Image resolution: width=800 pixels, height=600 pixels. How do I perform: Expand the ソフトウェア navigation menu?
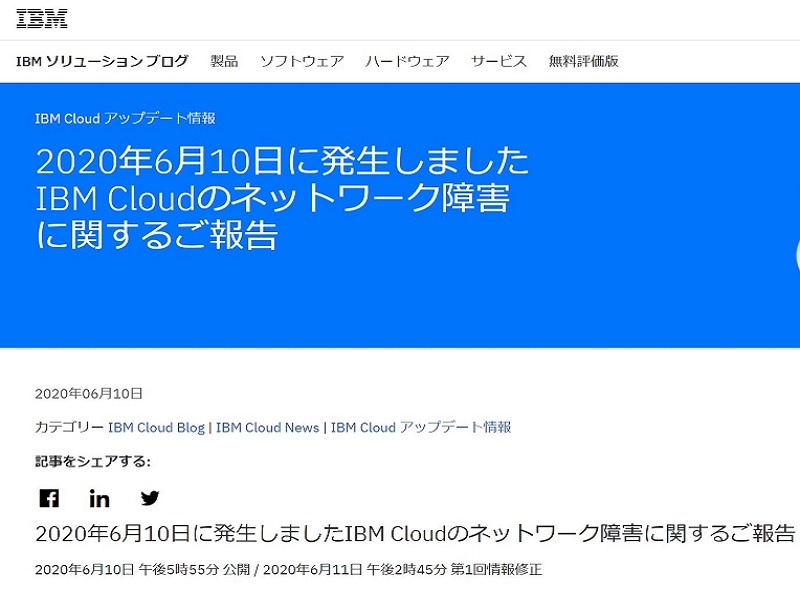pyautogui.click(x=301, y=61)
